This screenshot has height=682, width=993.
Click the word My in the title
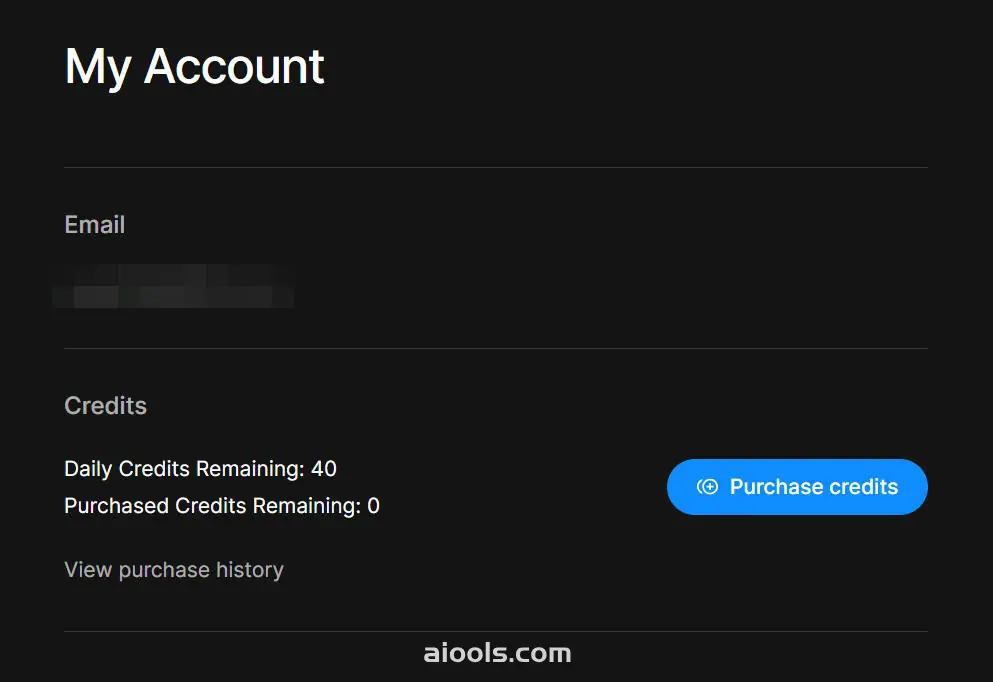(98, 67)
